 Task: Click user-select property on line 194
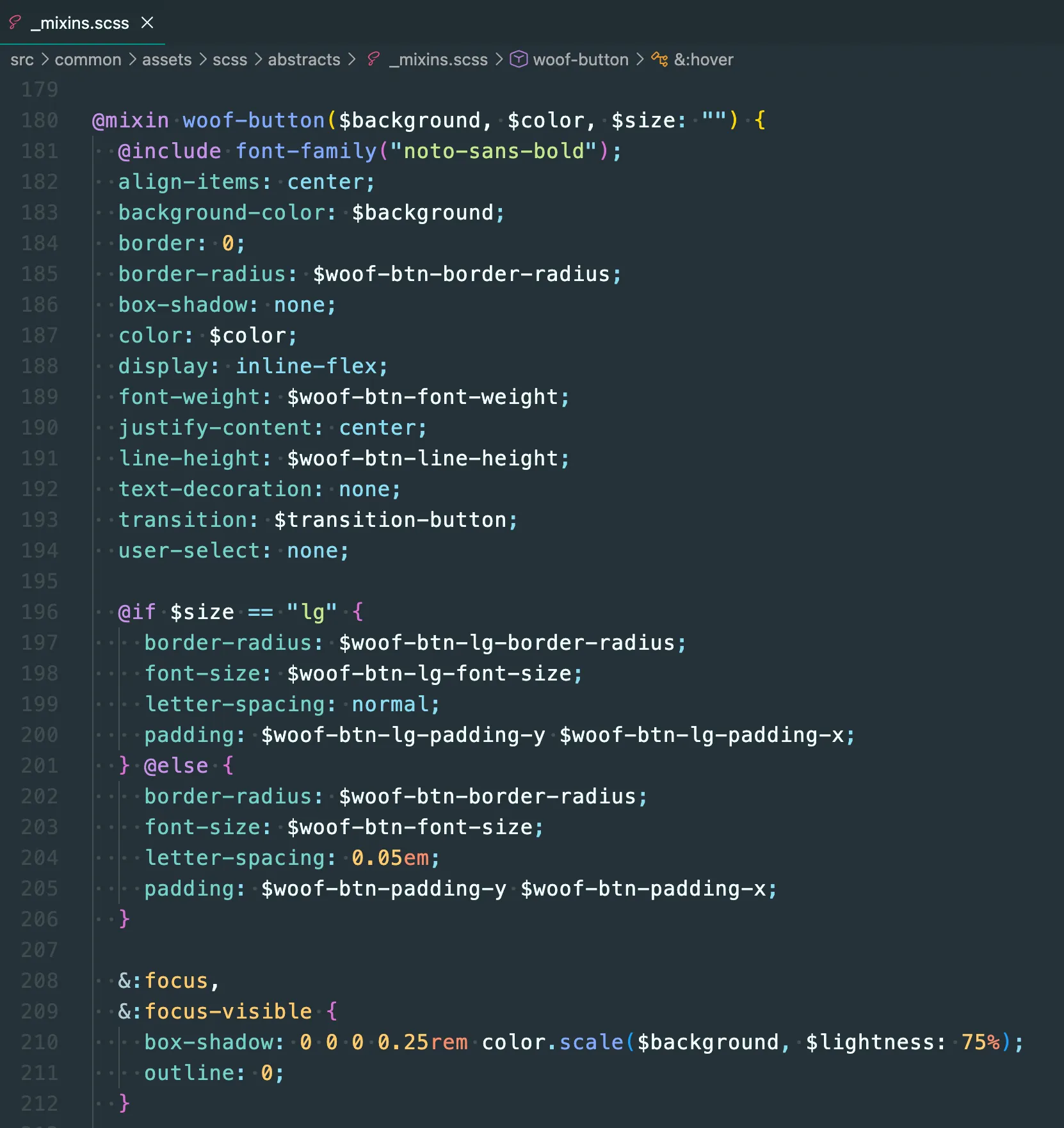point(189,551)
